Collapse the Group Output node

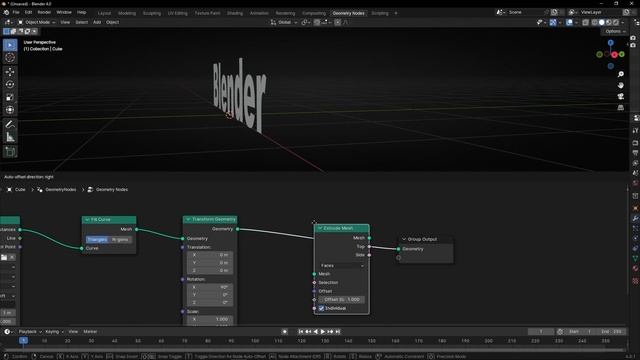(404, 239)
